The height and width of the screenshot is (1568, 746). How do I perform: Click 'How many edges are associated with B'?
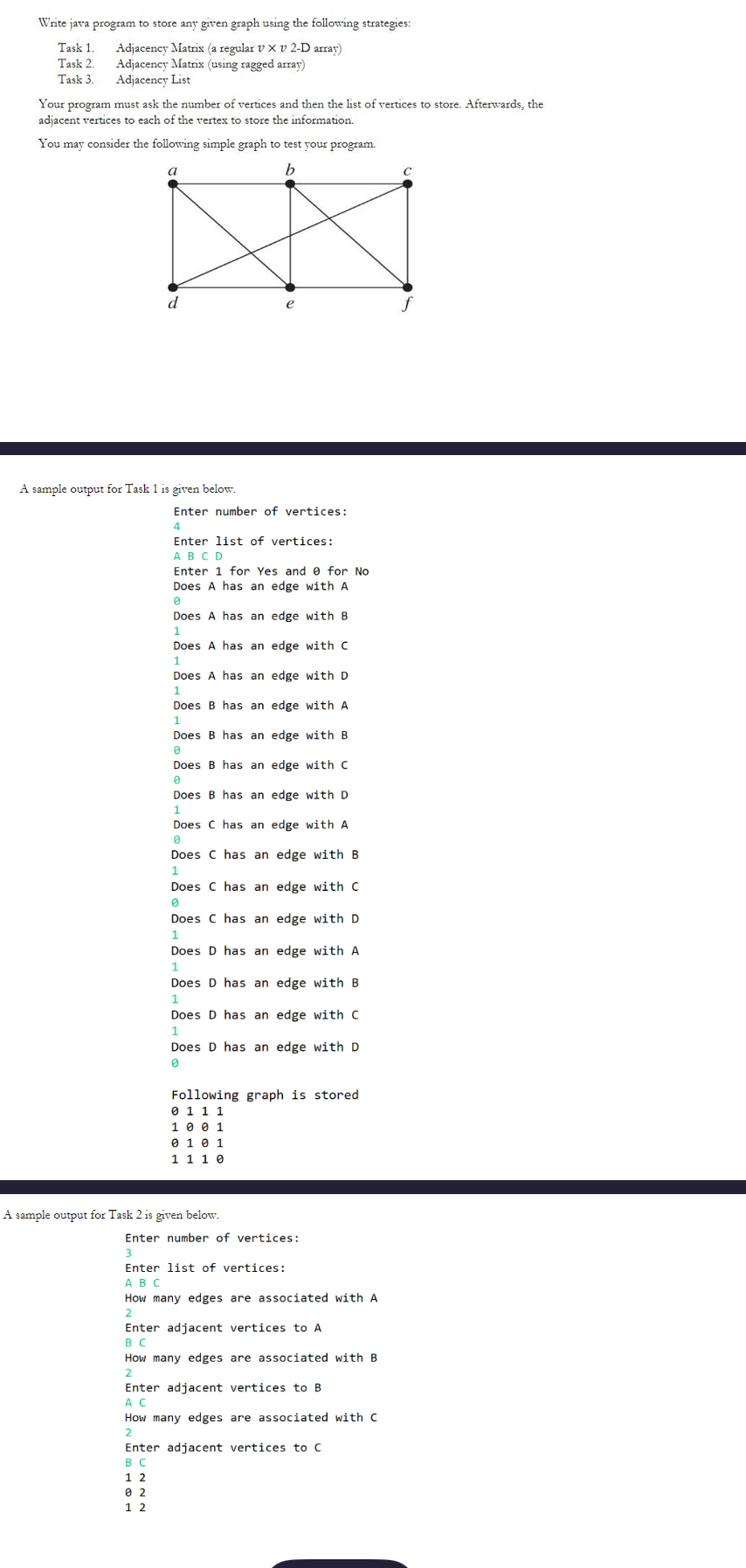pos(252,1357)
